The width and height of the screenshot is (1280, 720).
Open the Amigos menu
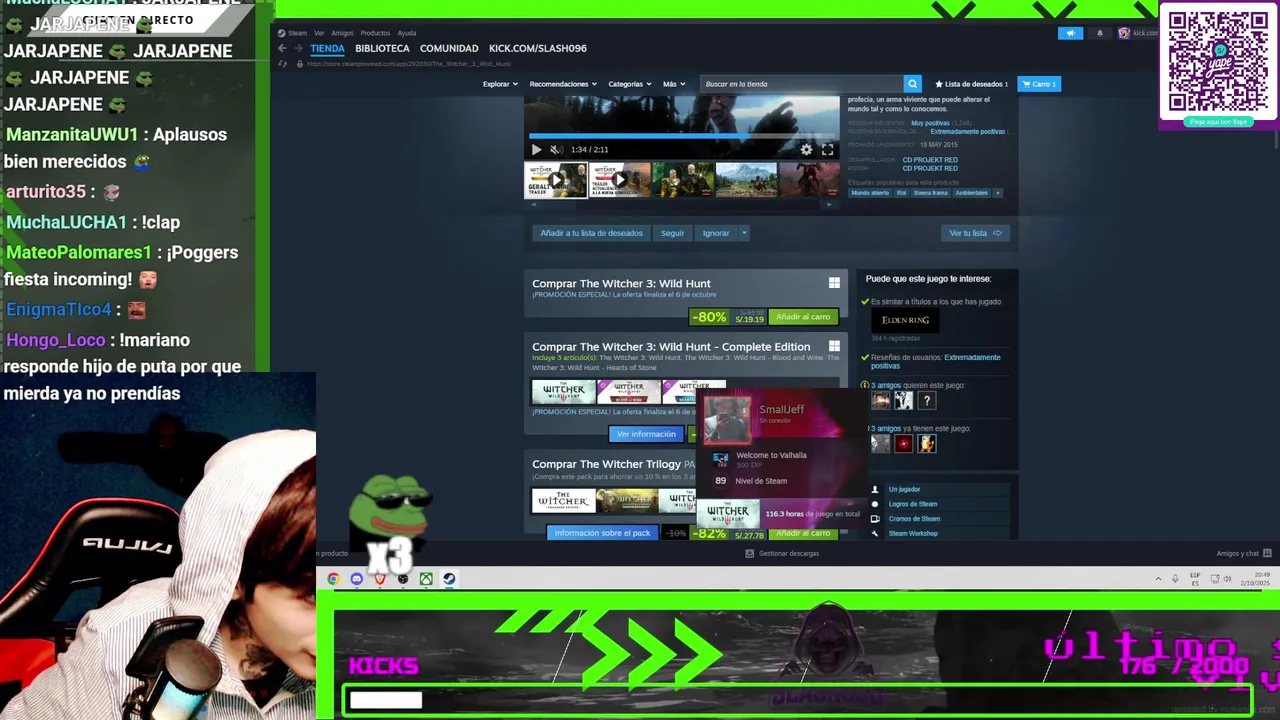(342, 33)
